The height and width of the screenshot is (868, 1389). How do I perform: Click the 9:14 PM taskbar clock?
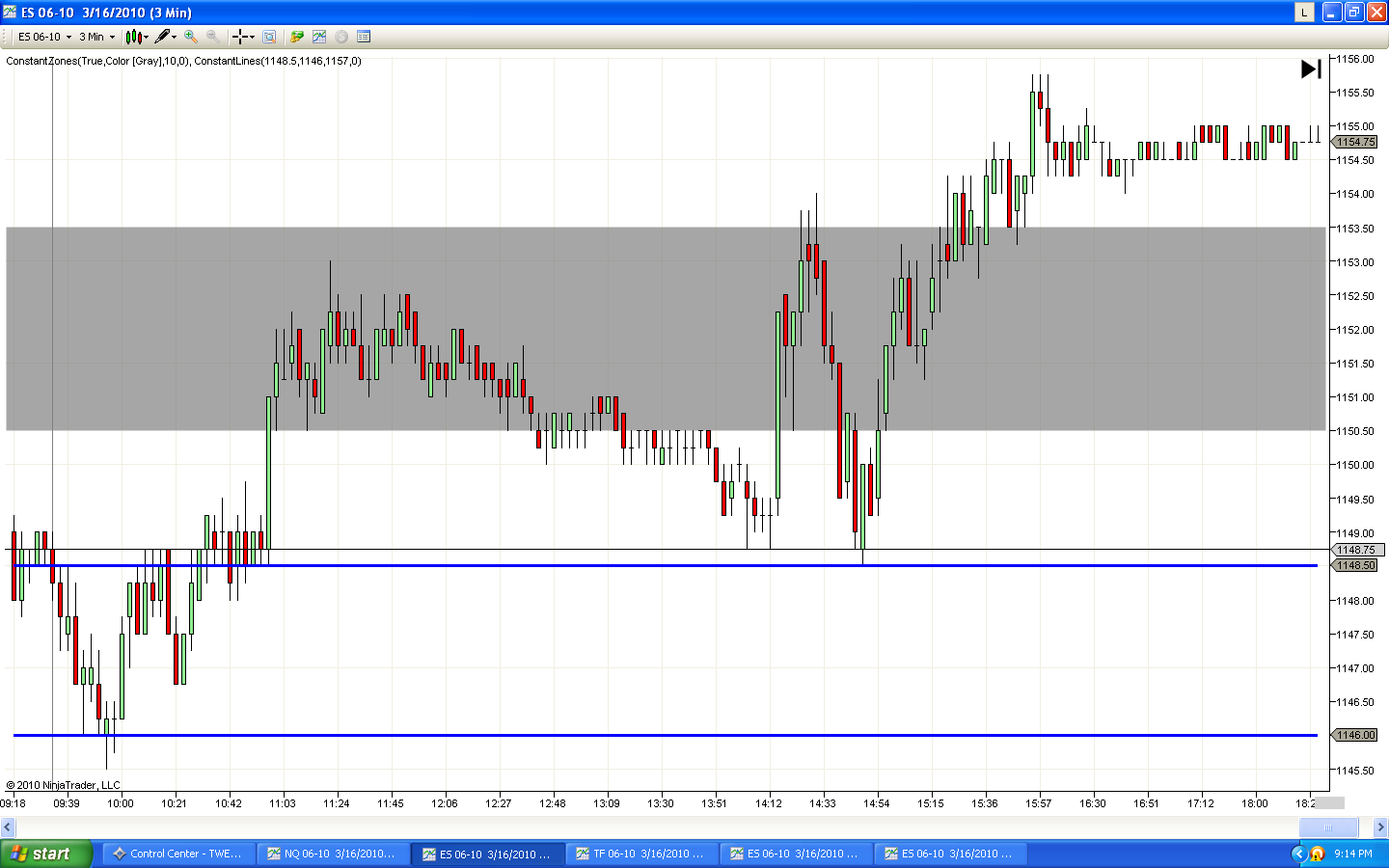pos(1353,854)
